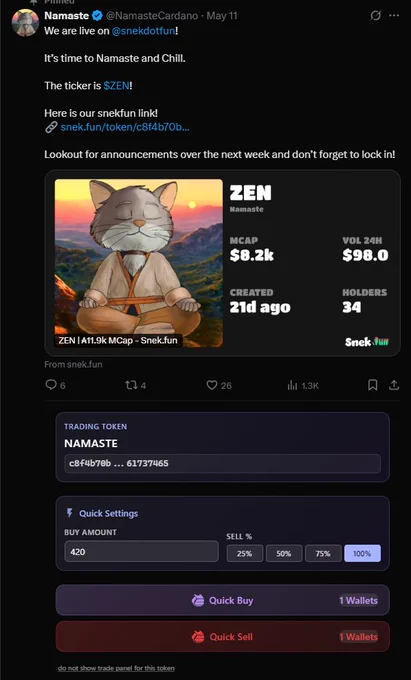The height and width of the screenshot is (680, 411).
Task: Click the Grok circle icon beside more options
Action: [x=375, y=16]
